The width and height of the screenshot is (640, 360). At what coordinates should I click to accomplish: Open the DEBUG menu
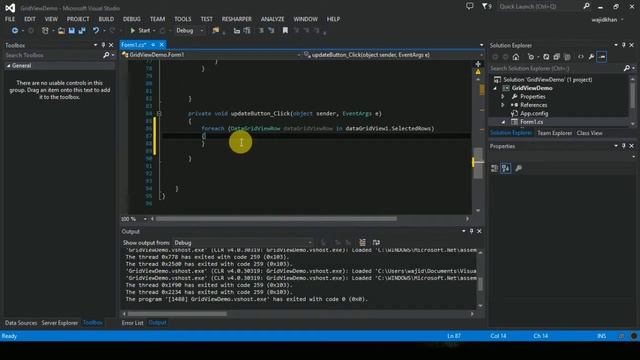(131, 19)
